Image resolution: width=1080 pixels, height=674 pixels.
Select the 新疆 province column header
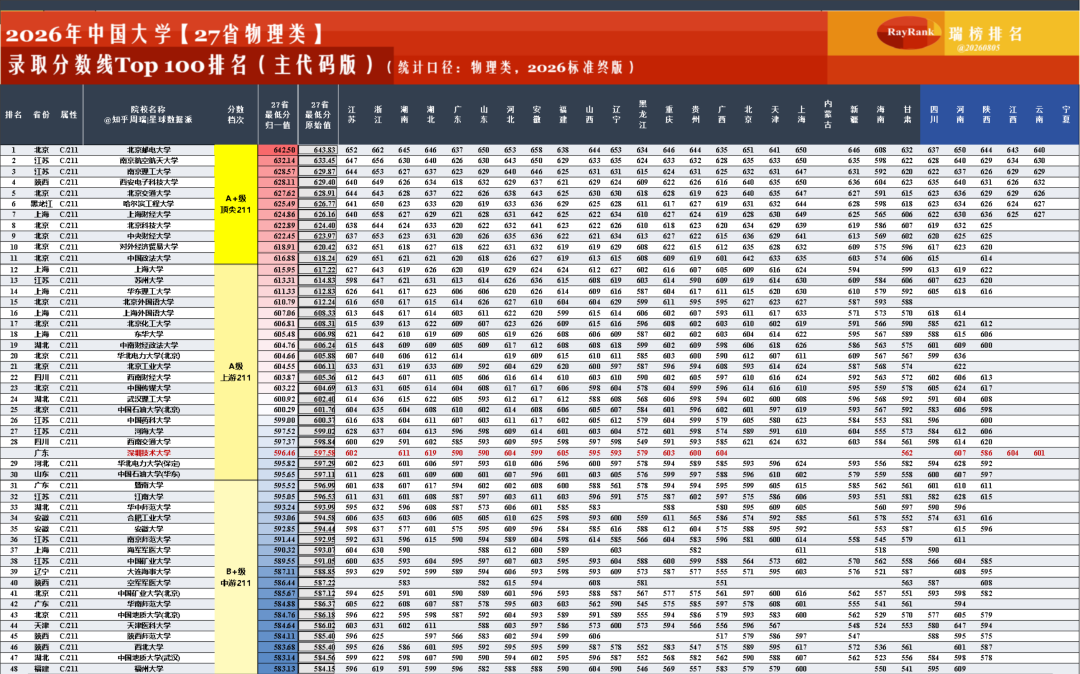pyautogui.click(x=854, y=114)
